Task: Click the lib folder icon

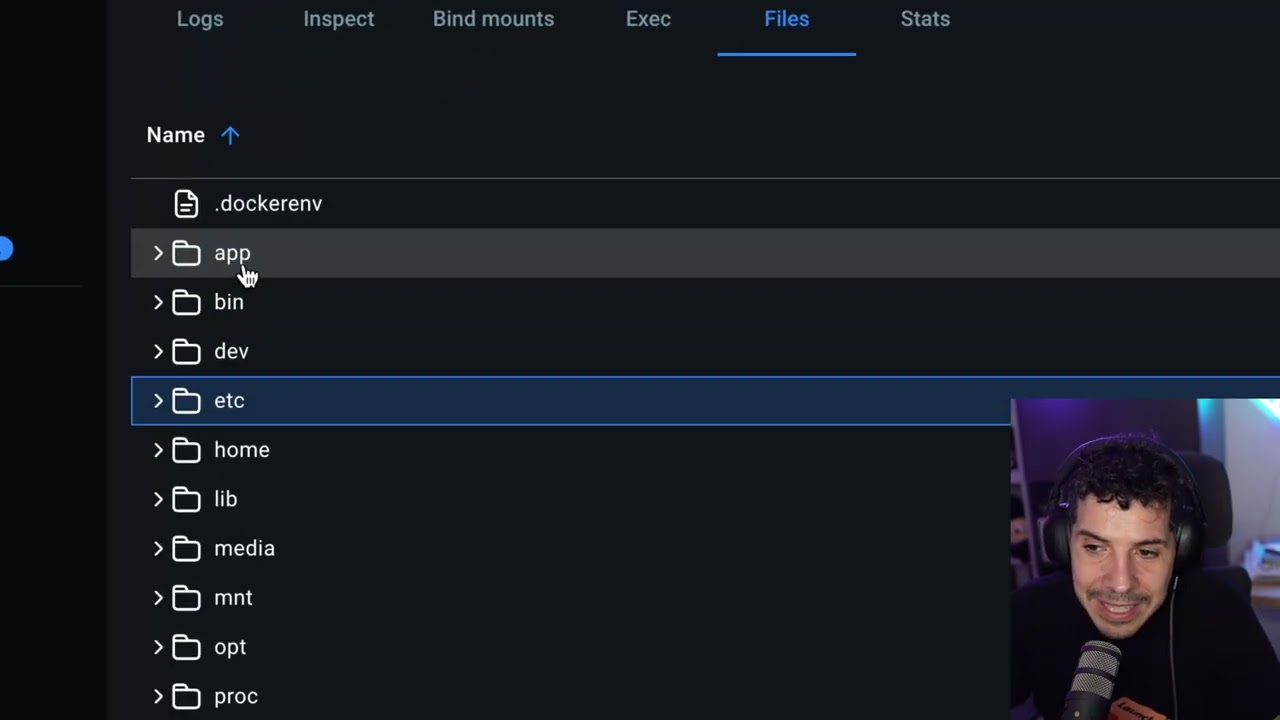Action: (186, 499)
